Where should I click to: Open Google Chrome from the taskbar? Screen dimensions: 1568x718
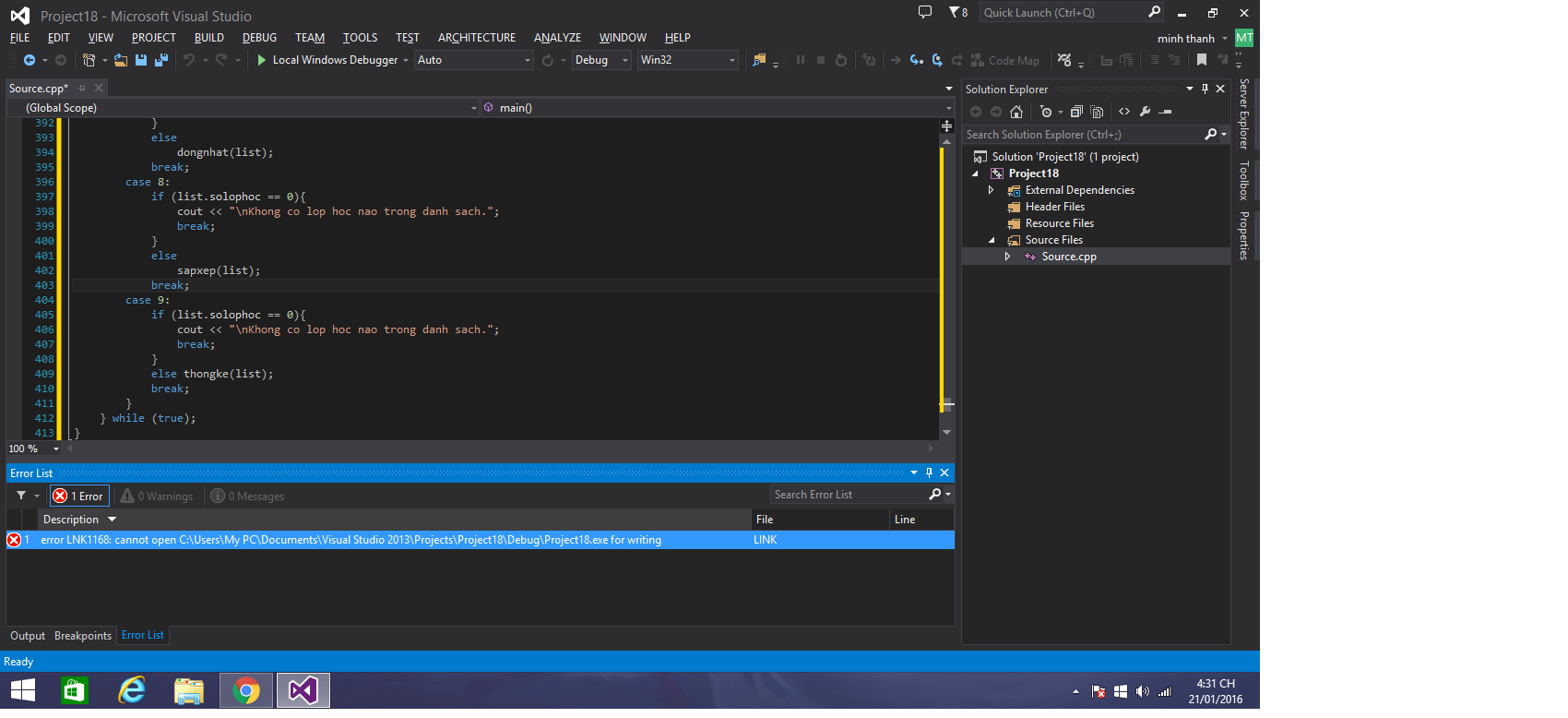coord(246,690)
